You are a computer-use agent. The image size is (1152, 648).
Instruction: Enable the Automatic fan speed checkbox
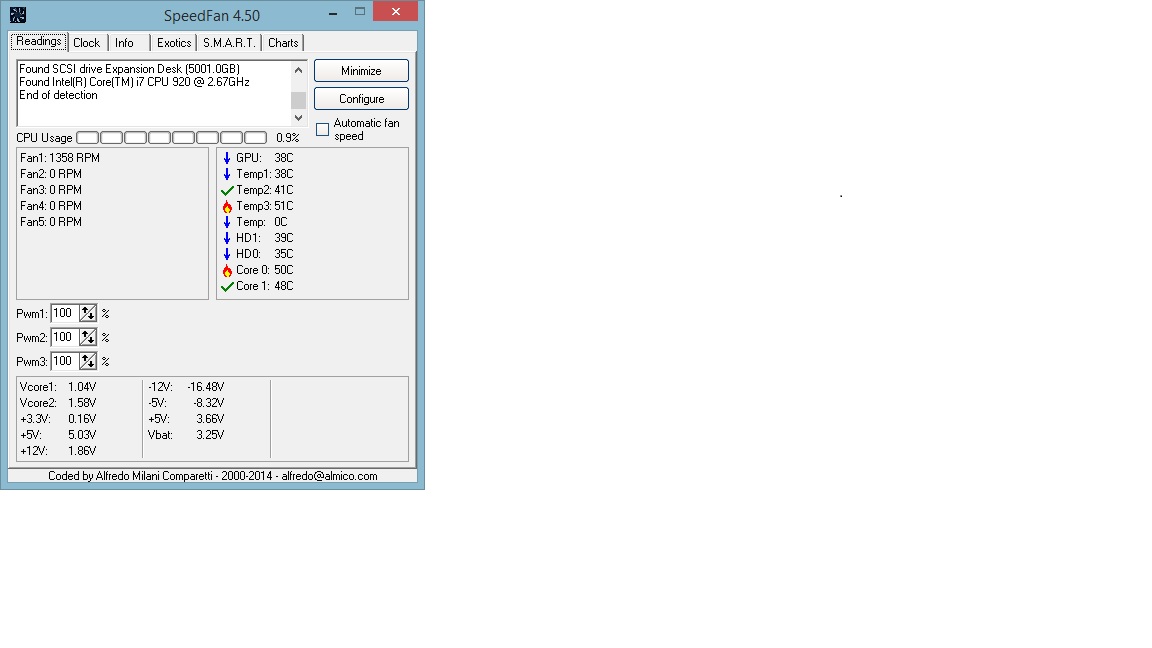(x=323, y=129)
